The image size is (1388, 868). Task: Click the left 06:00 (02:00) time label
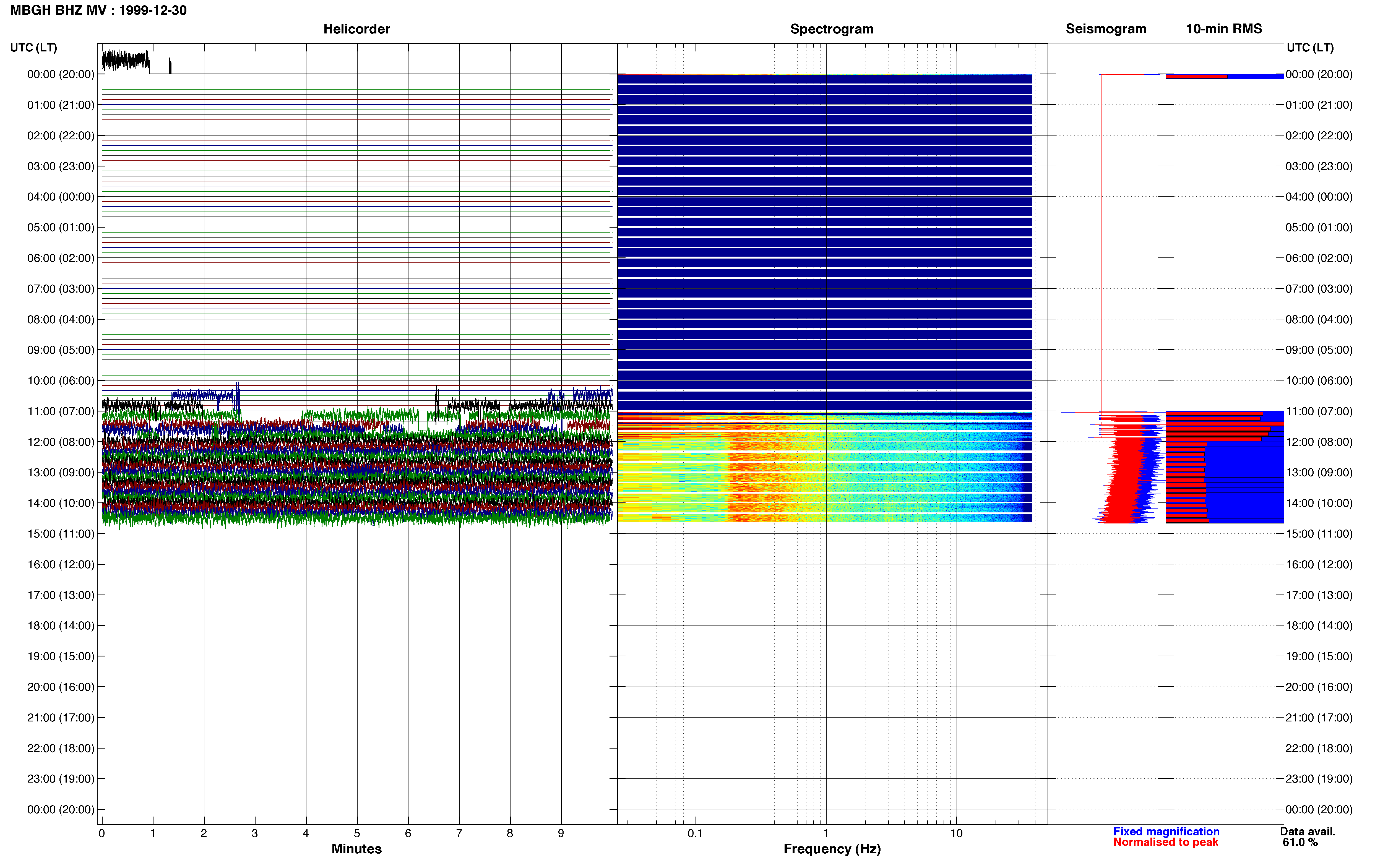tap(61, 258)
